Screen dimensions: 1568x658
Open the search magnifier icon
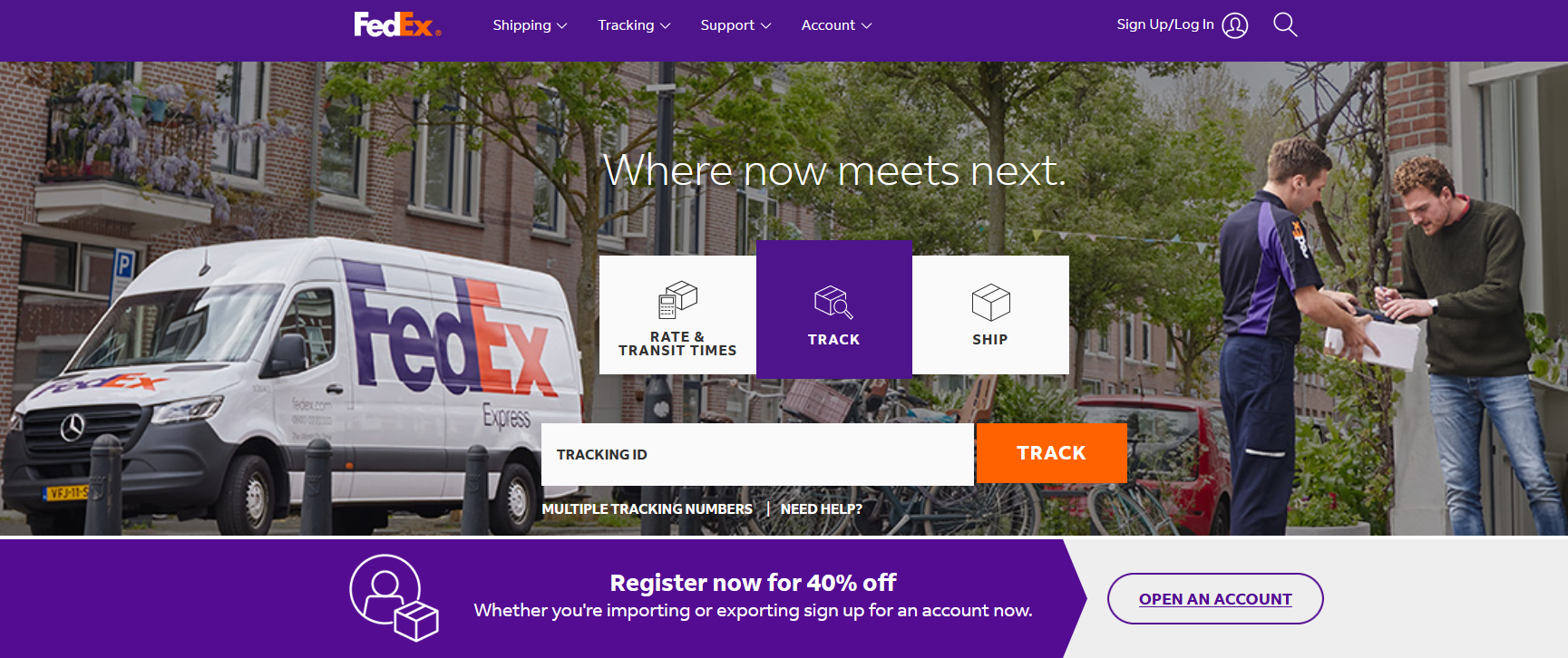1285,24
